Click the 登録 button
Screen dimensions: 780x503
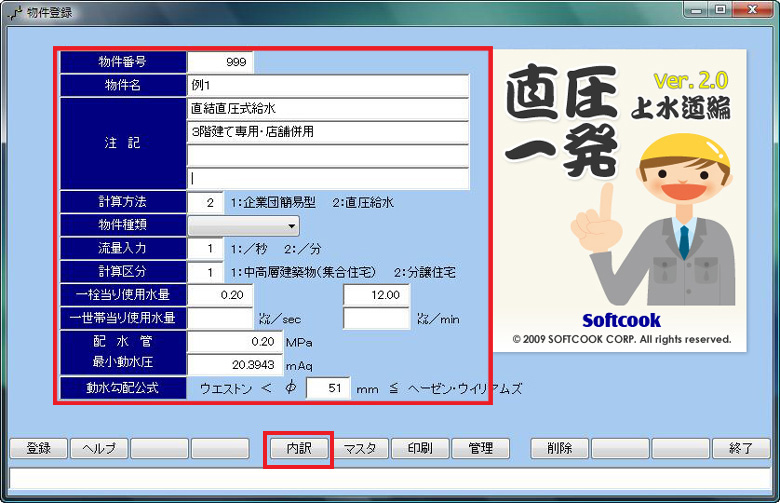(38, 448)
